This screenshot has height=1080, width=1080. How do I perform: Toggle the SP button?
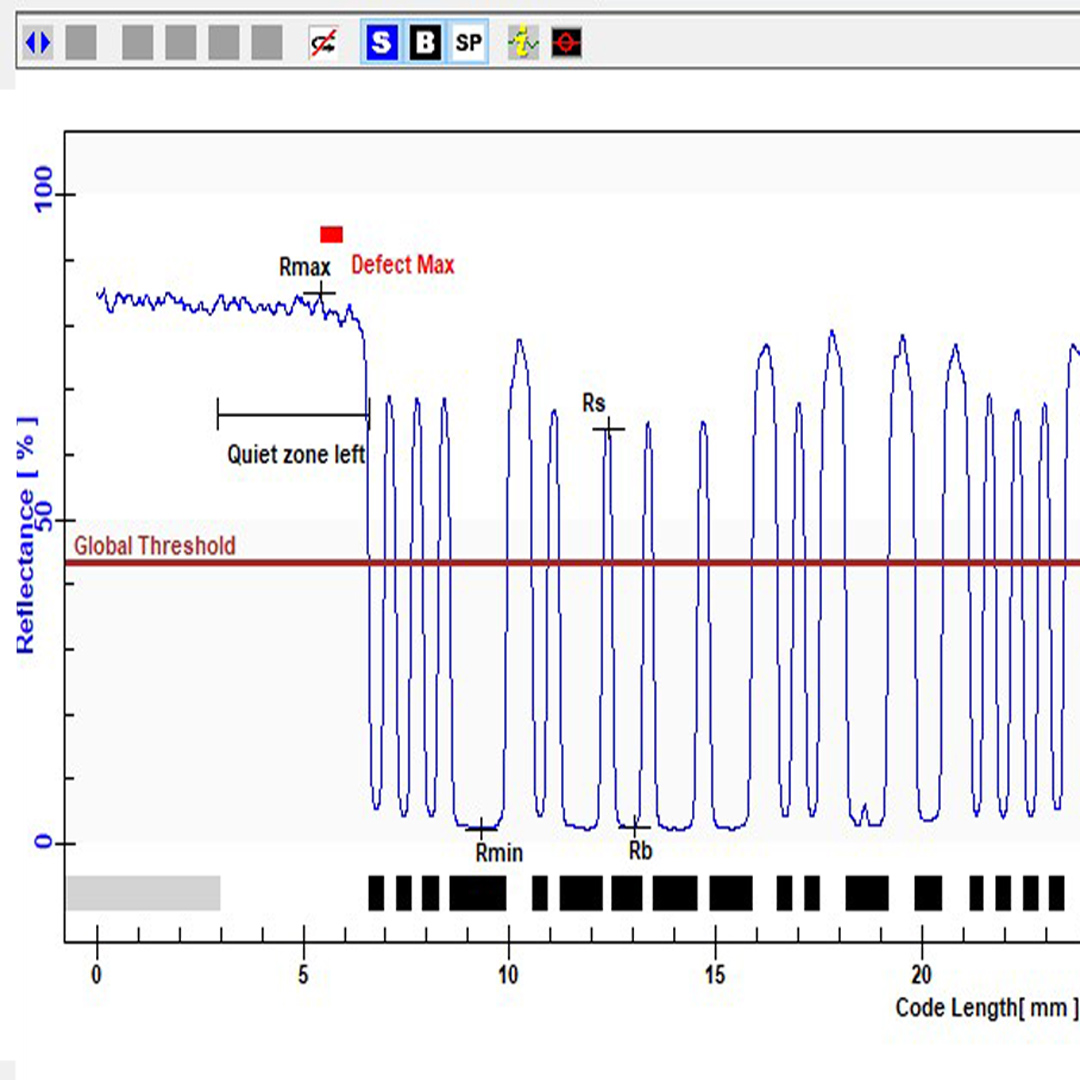click(x=468, y=43)
